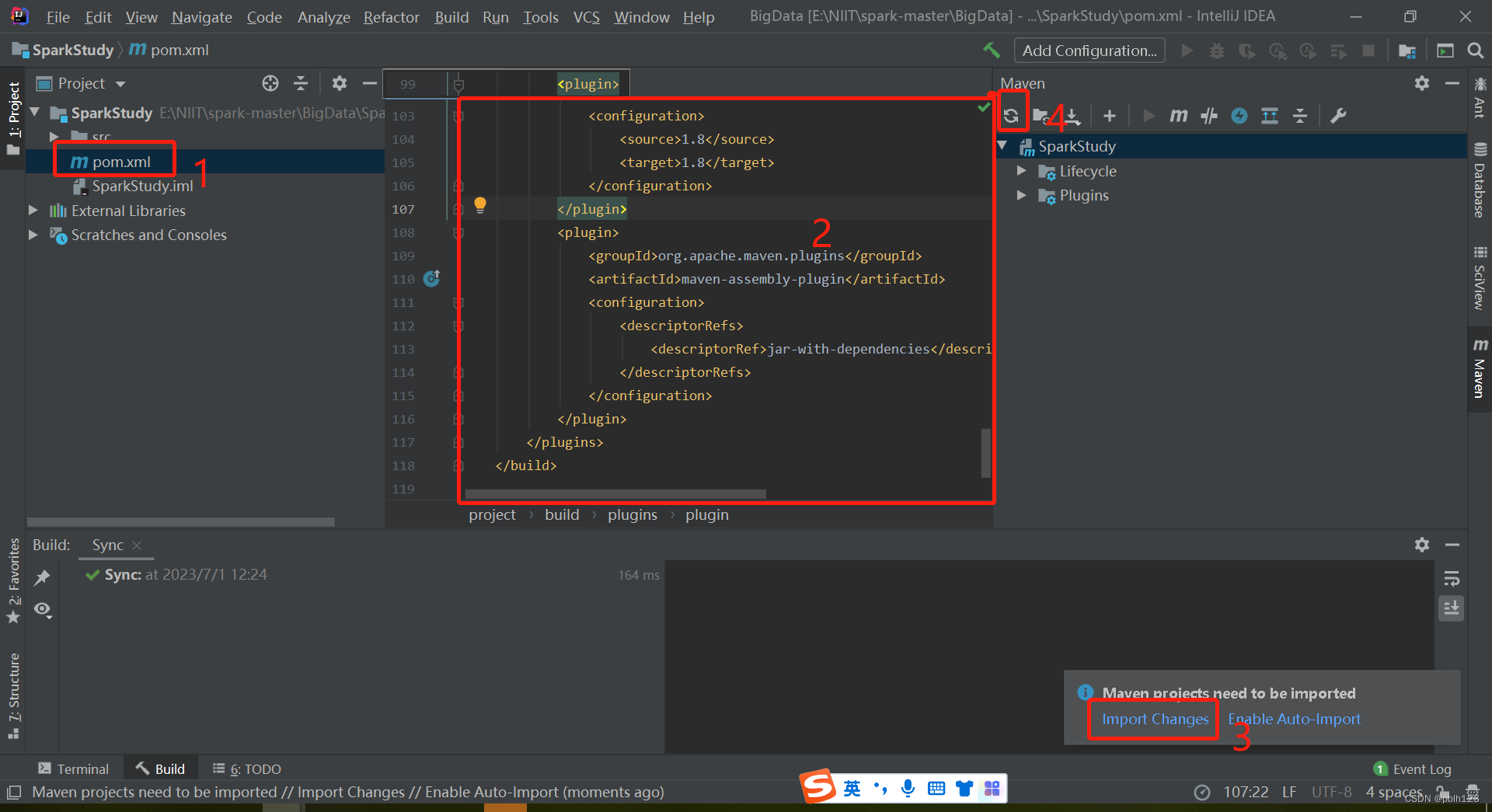The width and height of the screenshot is (1492, 812).
Task: Click the Download Sources and Documentation icon
Action: click(1072, 116)
